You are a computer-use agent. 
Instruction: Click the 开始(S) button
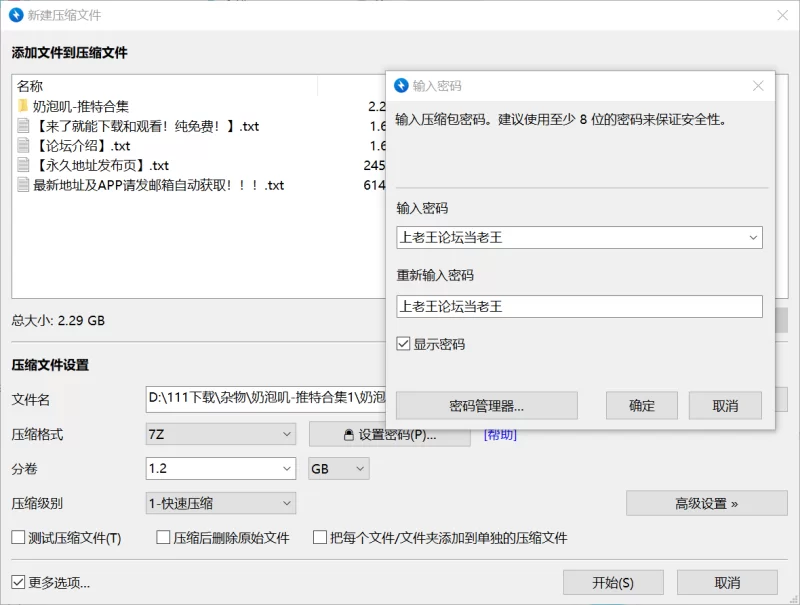pyautogui.click(x=613, y=583)
